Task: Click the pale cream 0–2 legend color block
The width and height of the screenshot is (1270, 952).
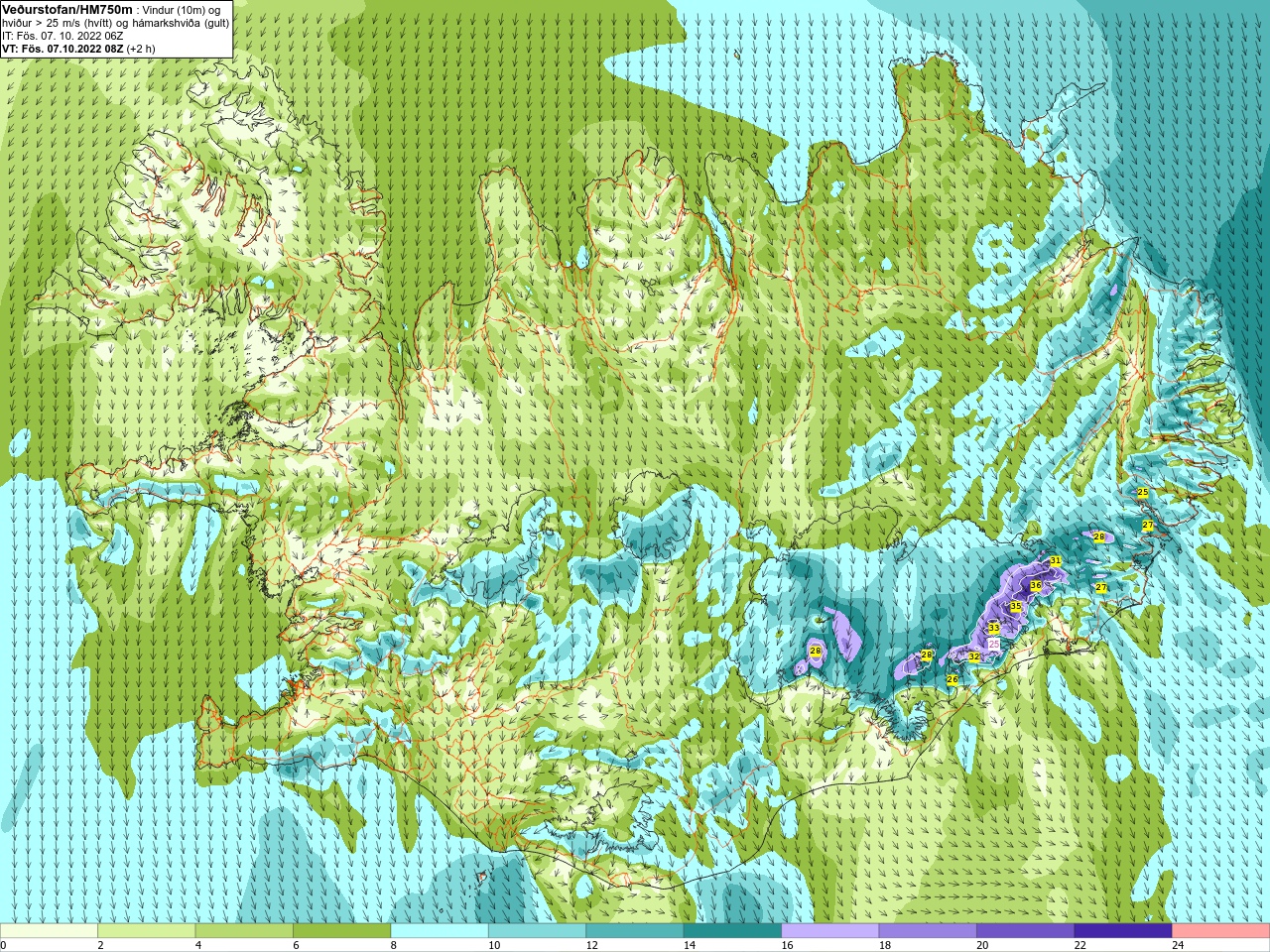Action: (49, 931)
